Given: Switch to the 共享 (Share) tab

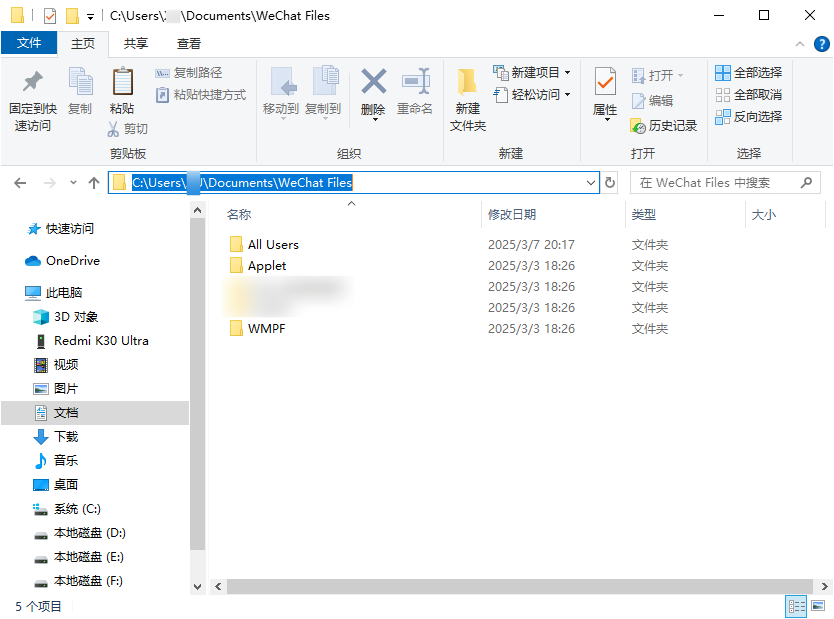Looking at the screenshot, I should point(135,44).
